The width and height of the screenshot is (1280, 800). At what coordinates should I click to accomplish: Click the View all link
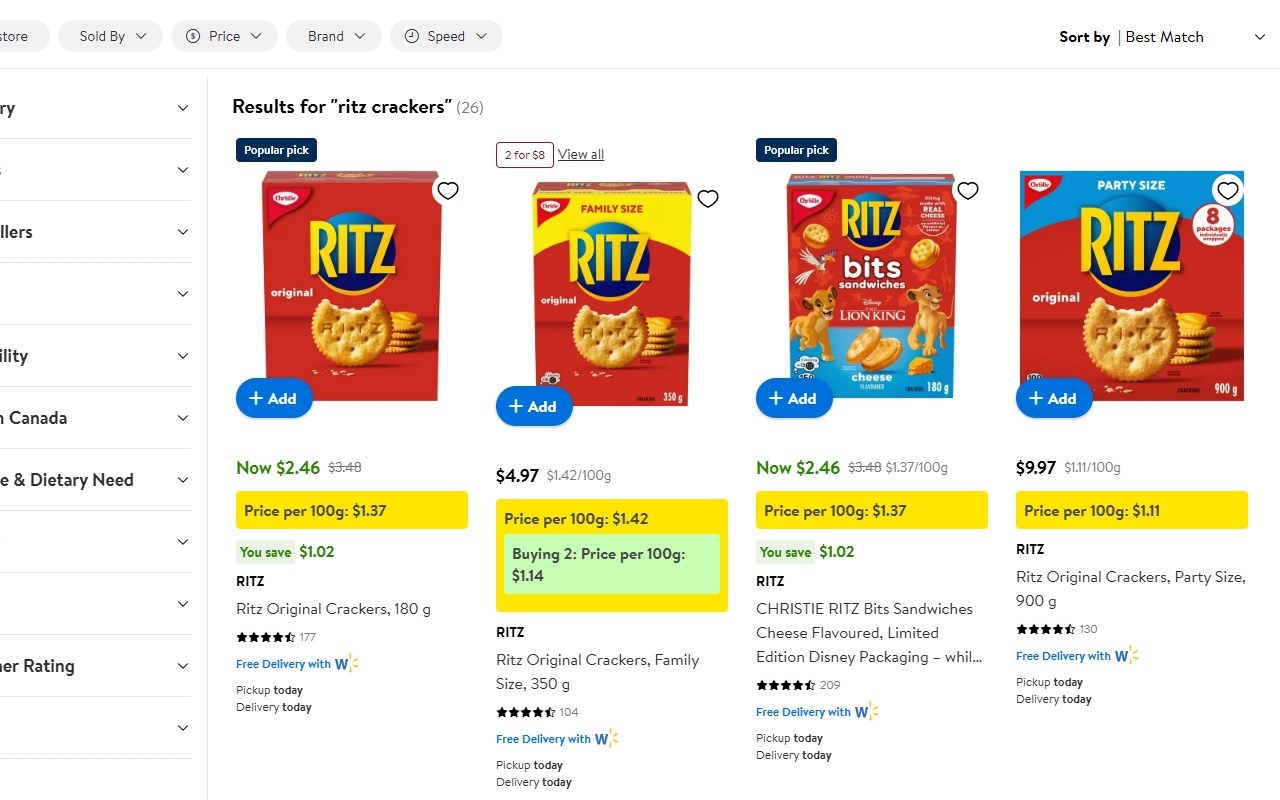(x=581, y=154)
